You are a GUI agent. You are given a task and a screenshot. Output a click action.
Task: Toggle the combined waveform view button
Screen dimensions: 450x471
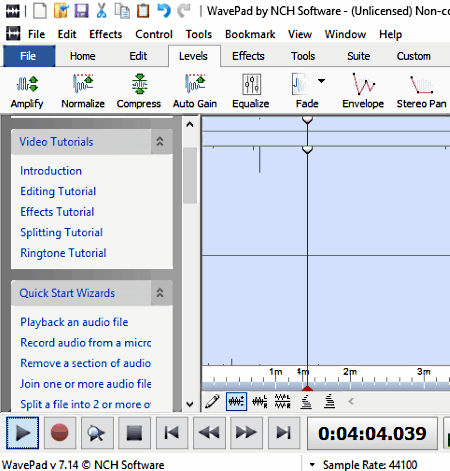click(x=236, y=401)
